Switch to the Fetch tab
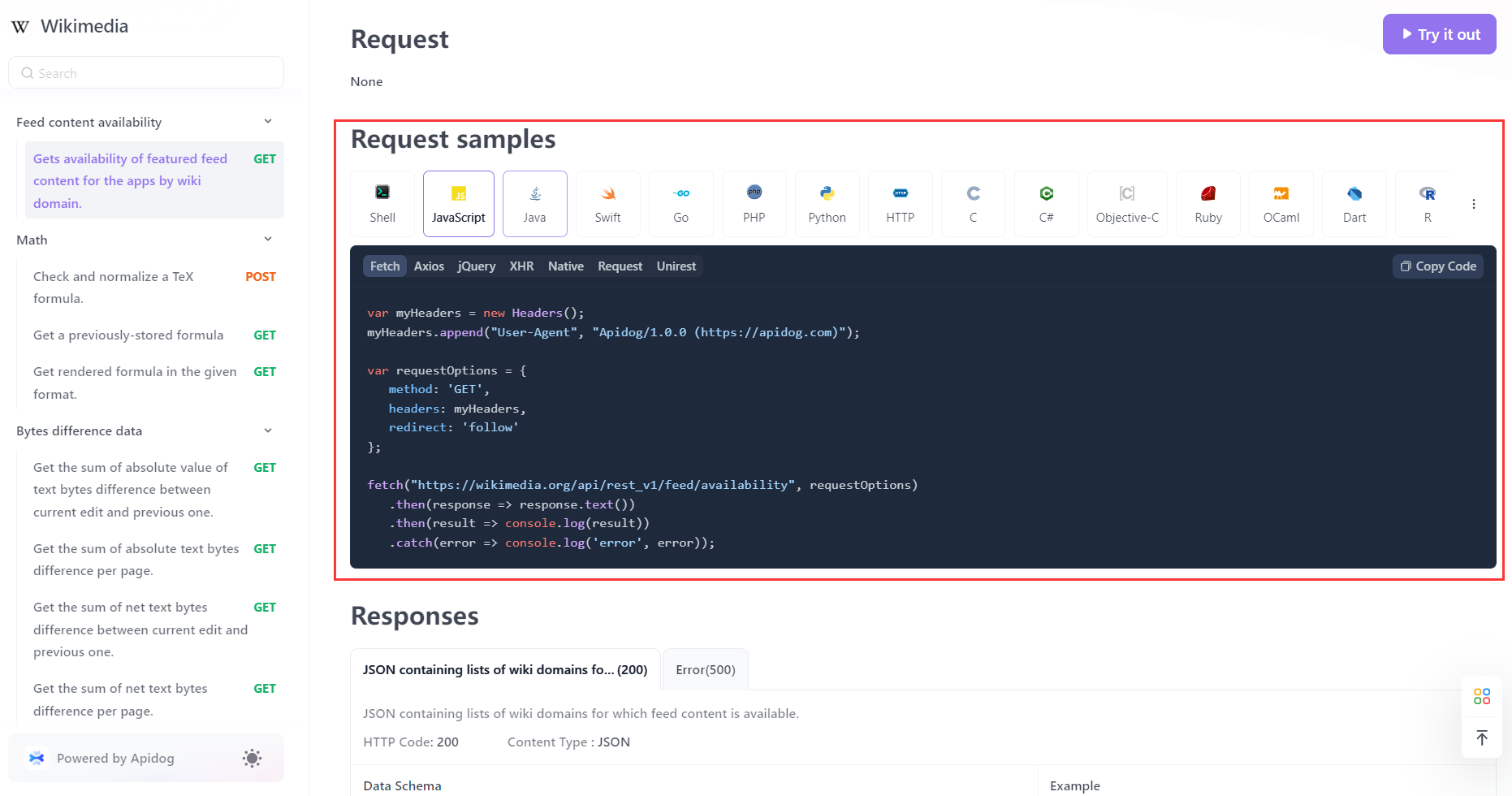Viewport: 1512px width, 796px height. tap(385, 266)
